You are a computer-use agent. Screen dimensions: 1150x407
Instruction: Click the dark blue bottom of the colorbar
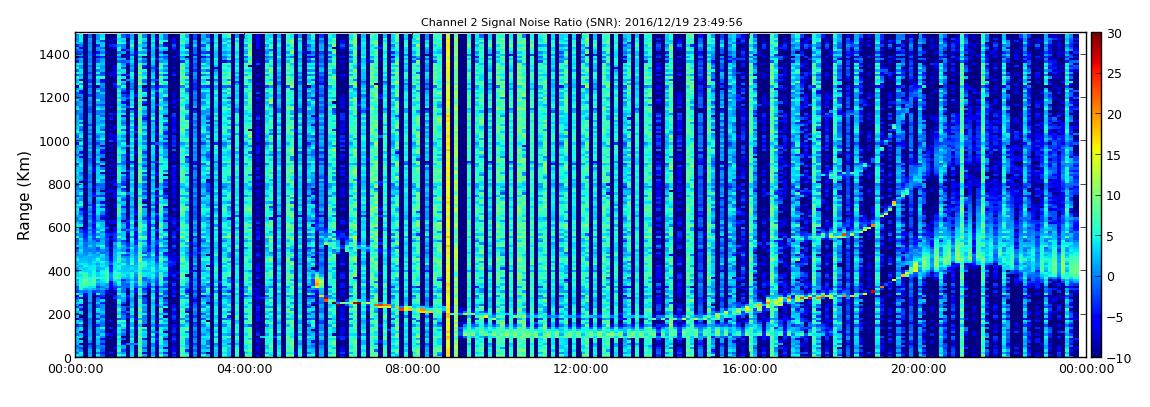[1096, 351]
